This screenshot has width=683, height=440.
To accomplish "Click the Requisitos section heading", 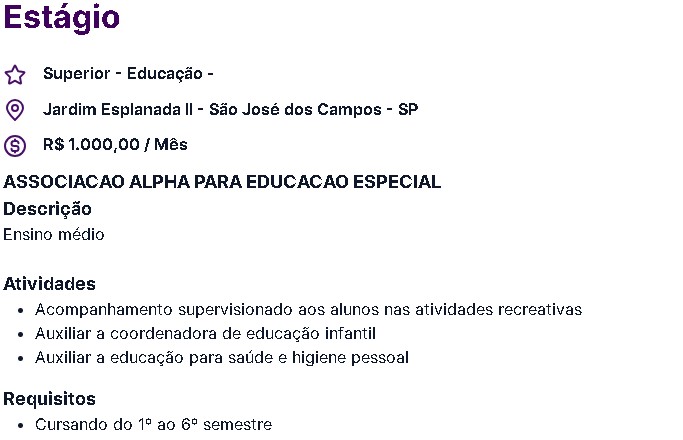I will pos(49,399).
